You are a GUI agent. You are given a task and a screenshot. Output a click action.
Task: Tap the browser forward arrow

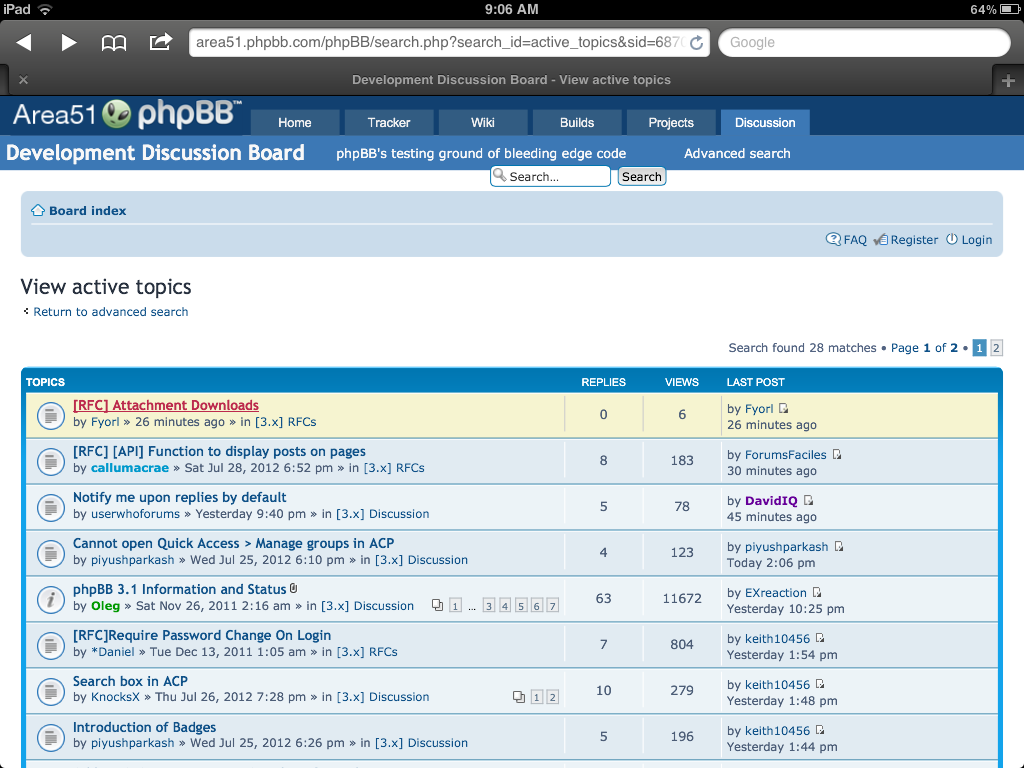click(69, 43)
